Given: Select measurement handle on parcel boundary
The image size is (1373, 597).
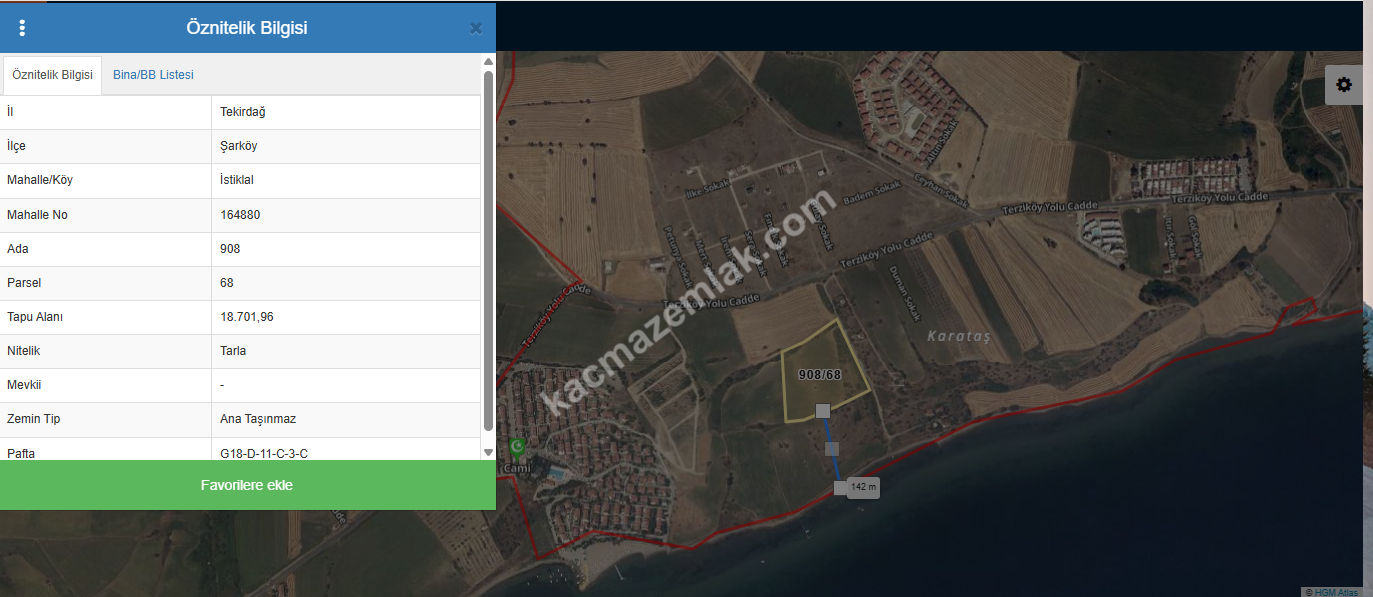Looking at the screenshot, I should pos(822,411).
